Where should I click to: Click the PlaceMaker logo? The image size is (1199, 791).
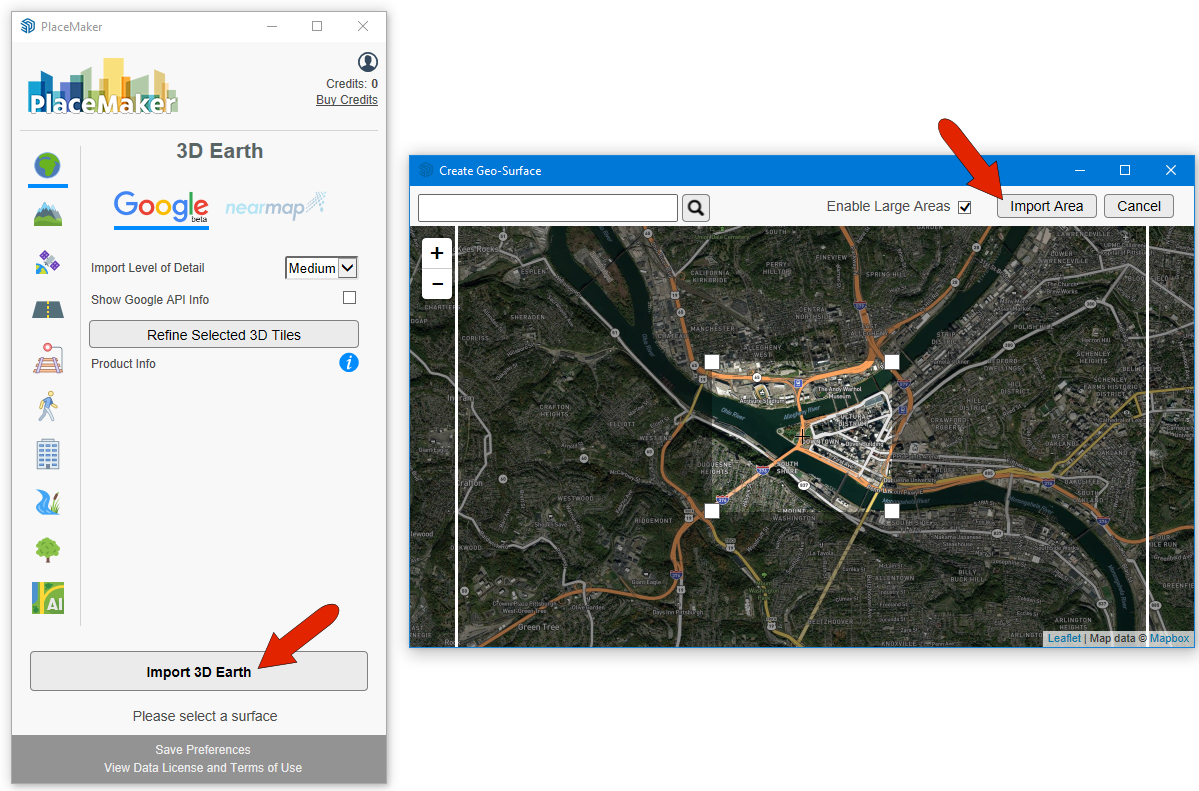click(102, 86)
